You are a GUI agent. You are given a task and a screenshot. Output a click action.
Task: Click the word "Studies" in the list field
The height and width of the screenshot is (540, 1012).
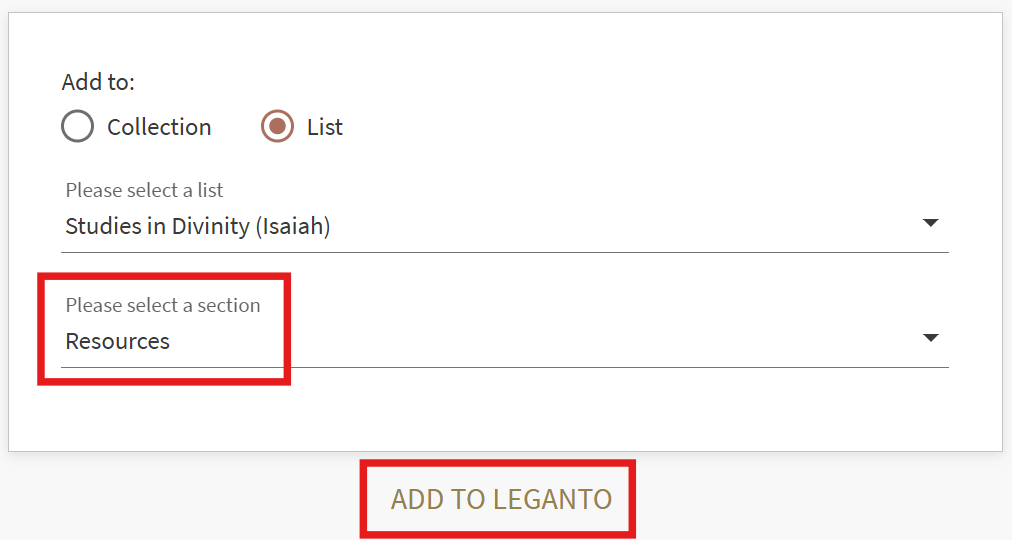point(103,226)
